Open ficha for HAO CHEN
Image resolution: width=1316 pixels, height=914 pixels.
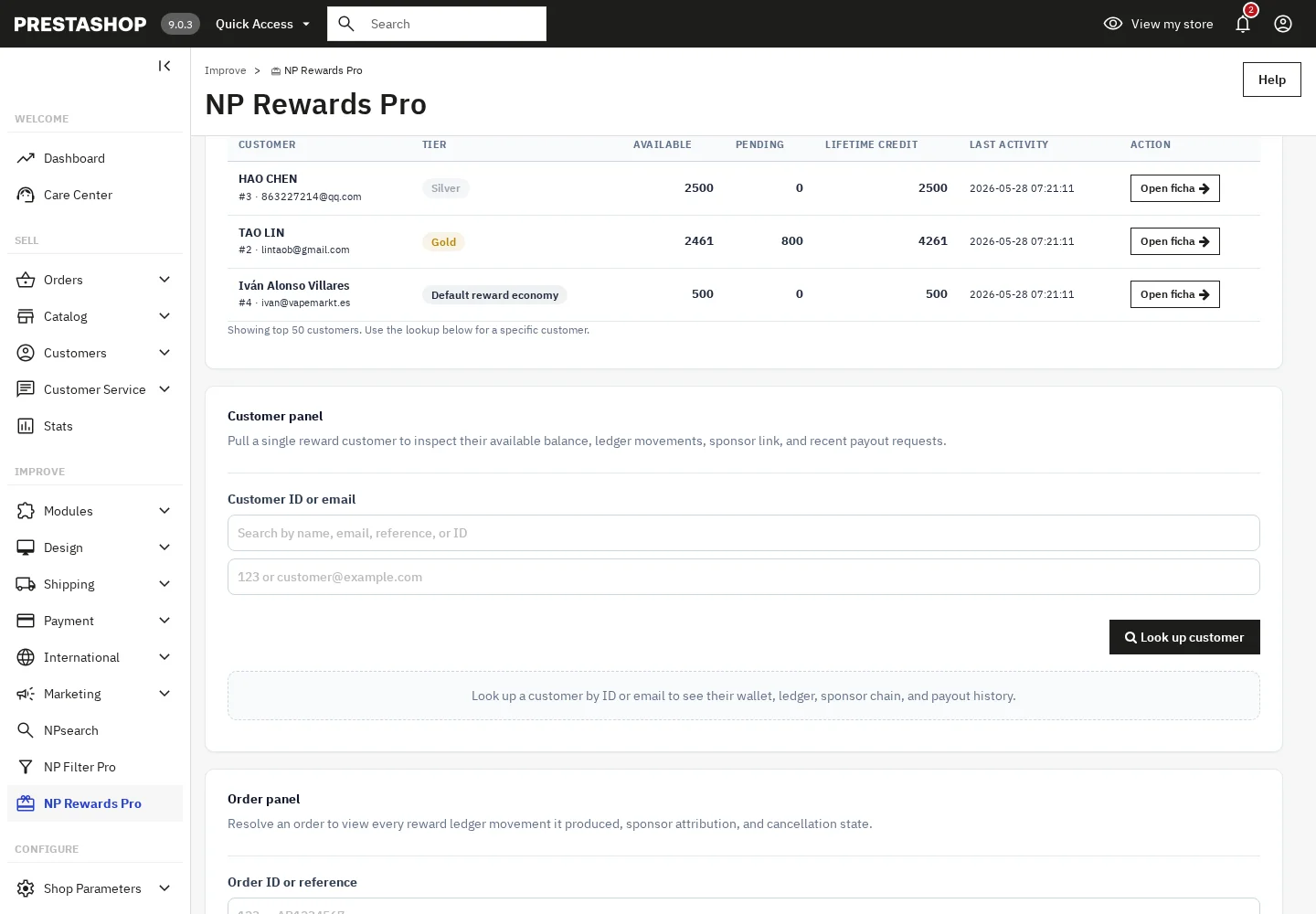click(1174, 188)
